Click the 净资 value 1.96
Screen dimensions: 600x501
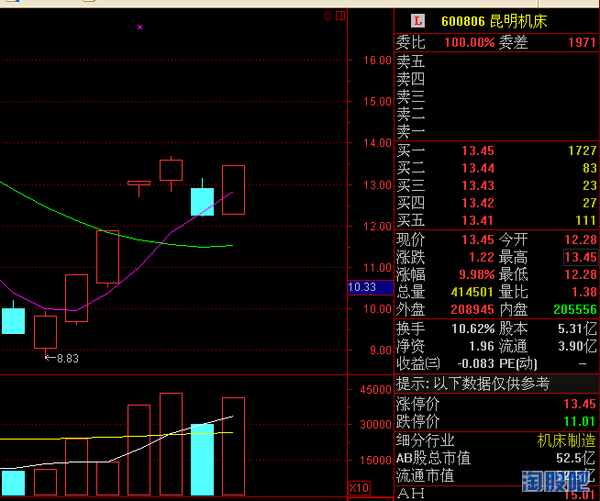(482, 346)
